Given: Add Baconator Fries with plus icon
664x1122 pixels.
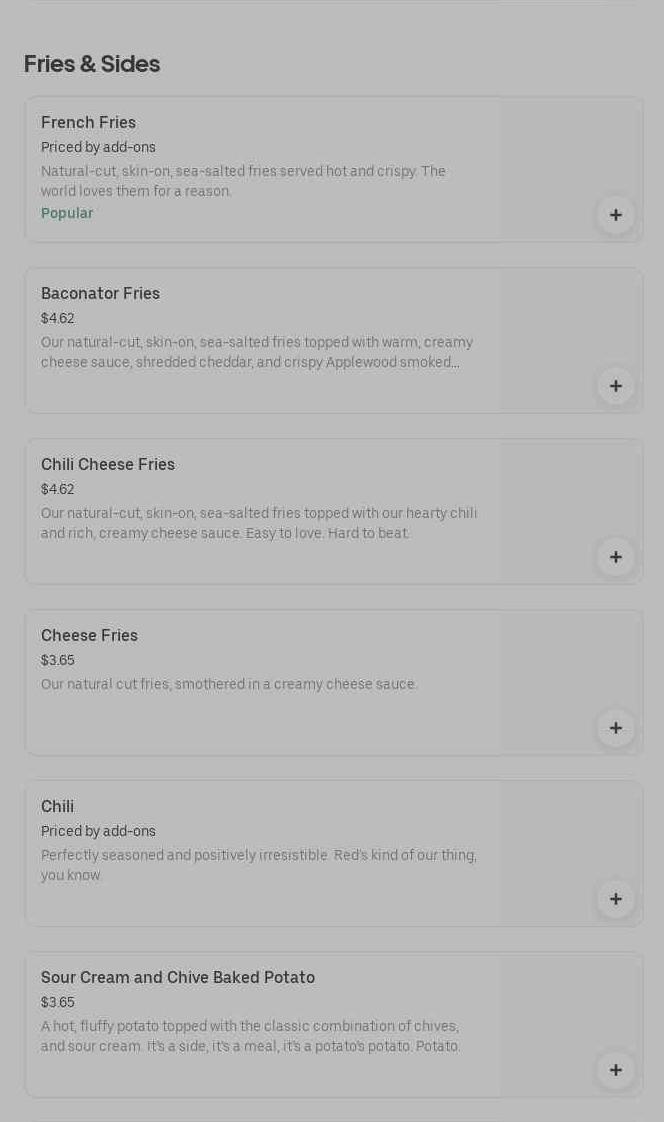Looking at the screenshot, I should point(615,386).
